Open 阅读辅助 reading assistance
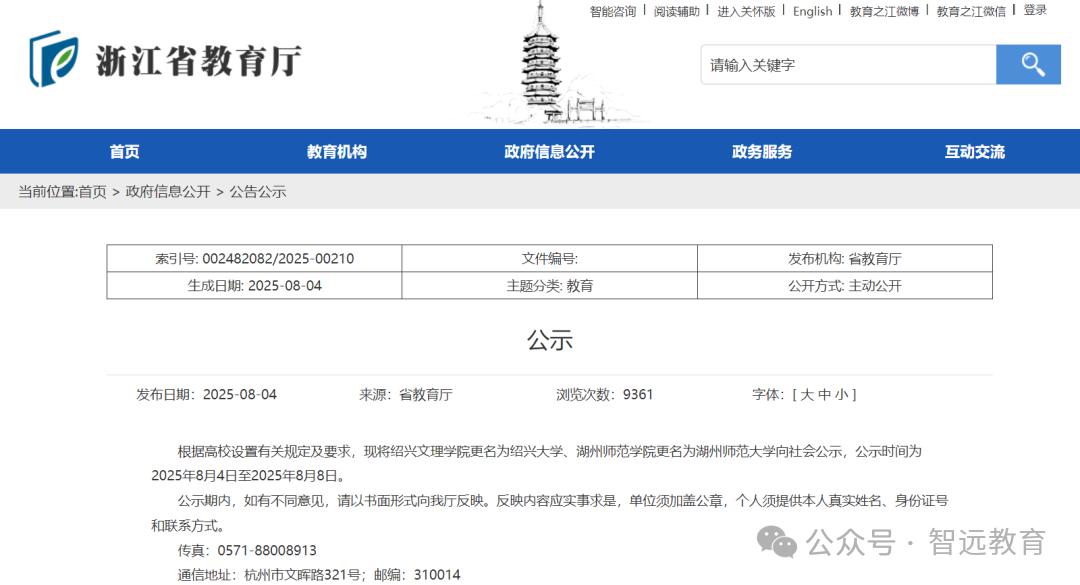Image resolution: width=1080 pixels, height=585 pixels. coord(676,11)
